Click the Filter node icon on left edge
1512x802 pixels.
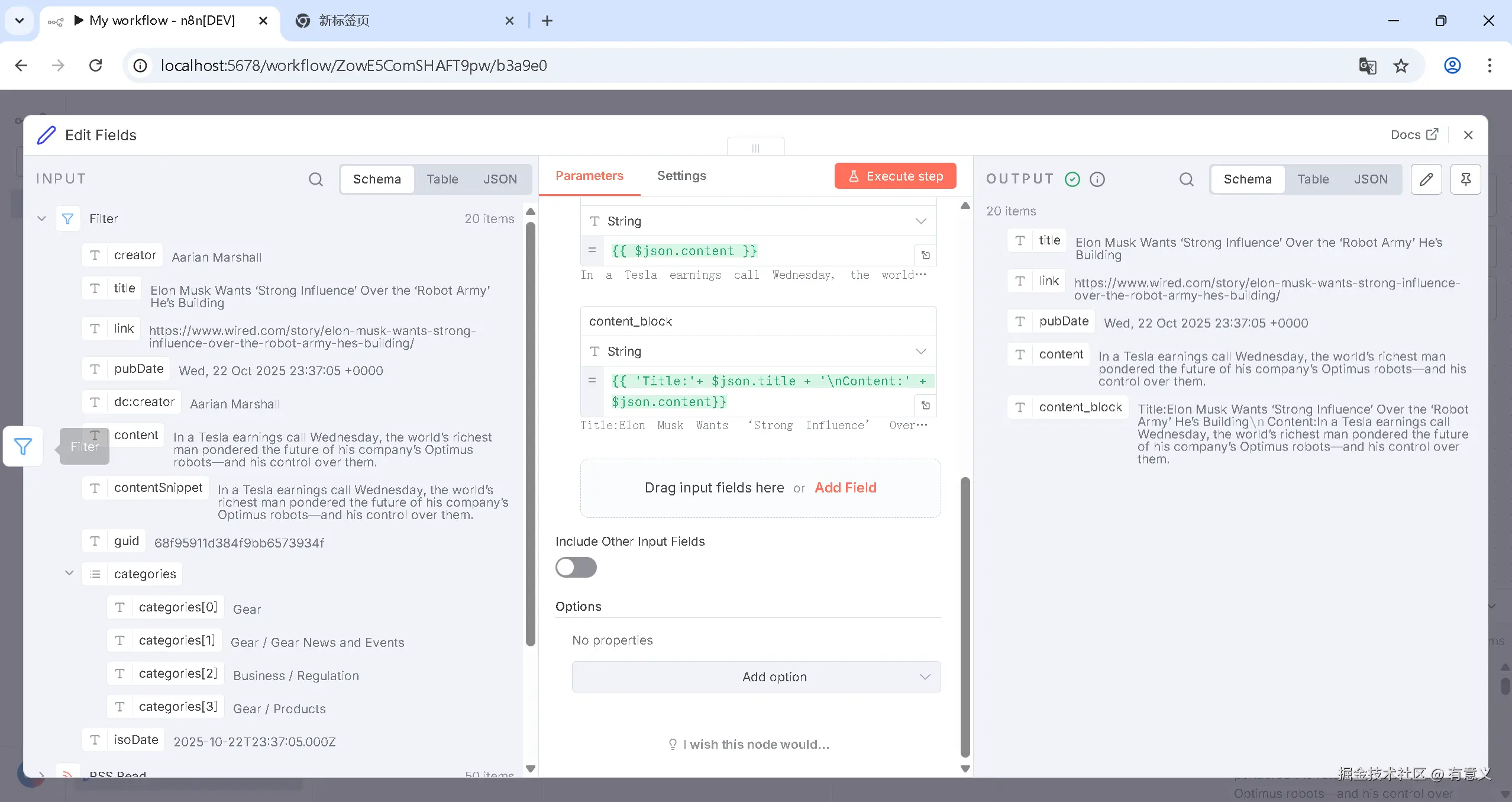pyautogui.click(x=23, y=446)
